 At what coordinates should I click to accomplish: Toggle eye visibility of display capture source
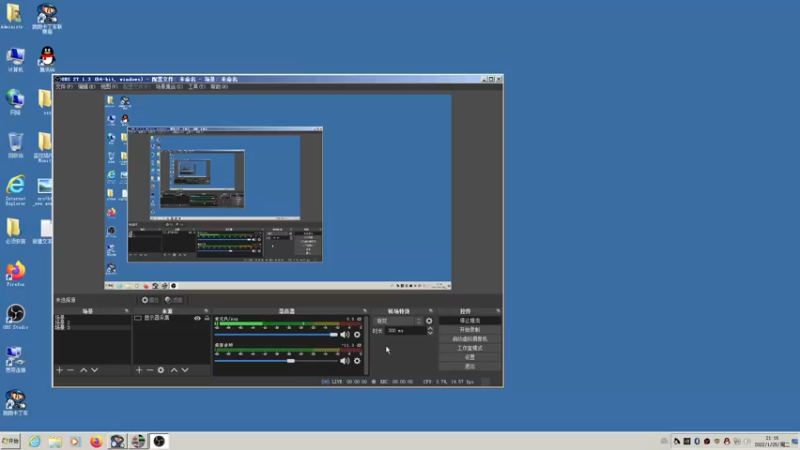197,318
